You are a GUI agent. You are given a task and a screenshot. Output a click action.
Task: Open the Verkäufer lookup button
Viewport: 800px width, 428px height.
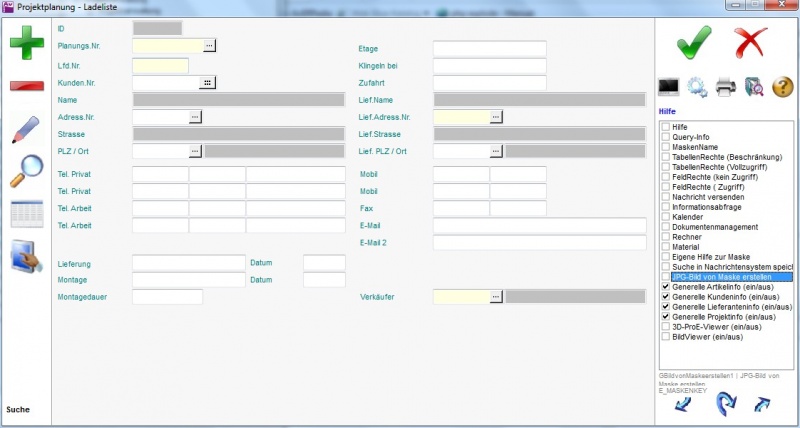(496, 297)
